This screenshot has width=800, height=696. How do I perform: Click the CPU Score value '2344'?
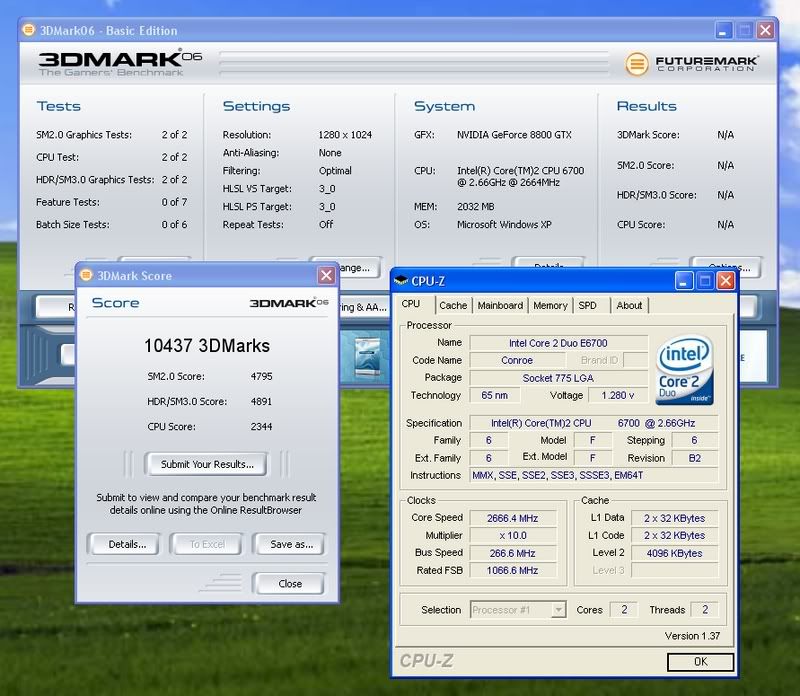point(261,427)
